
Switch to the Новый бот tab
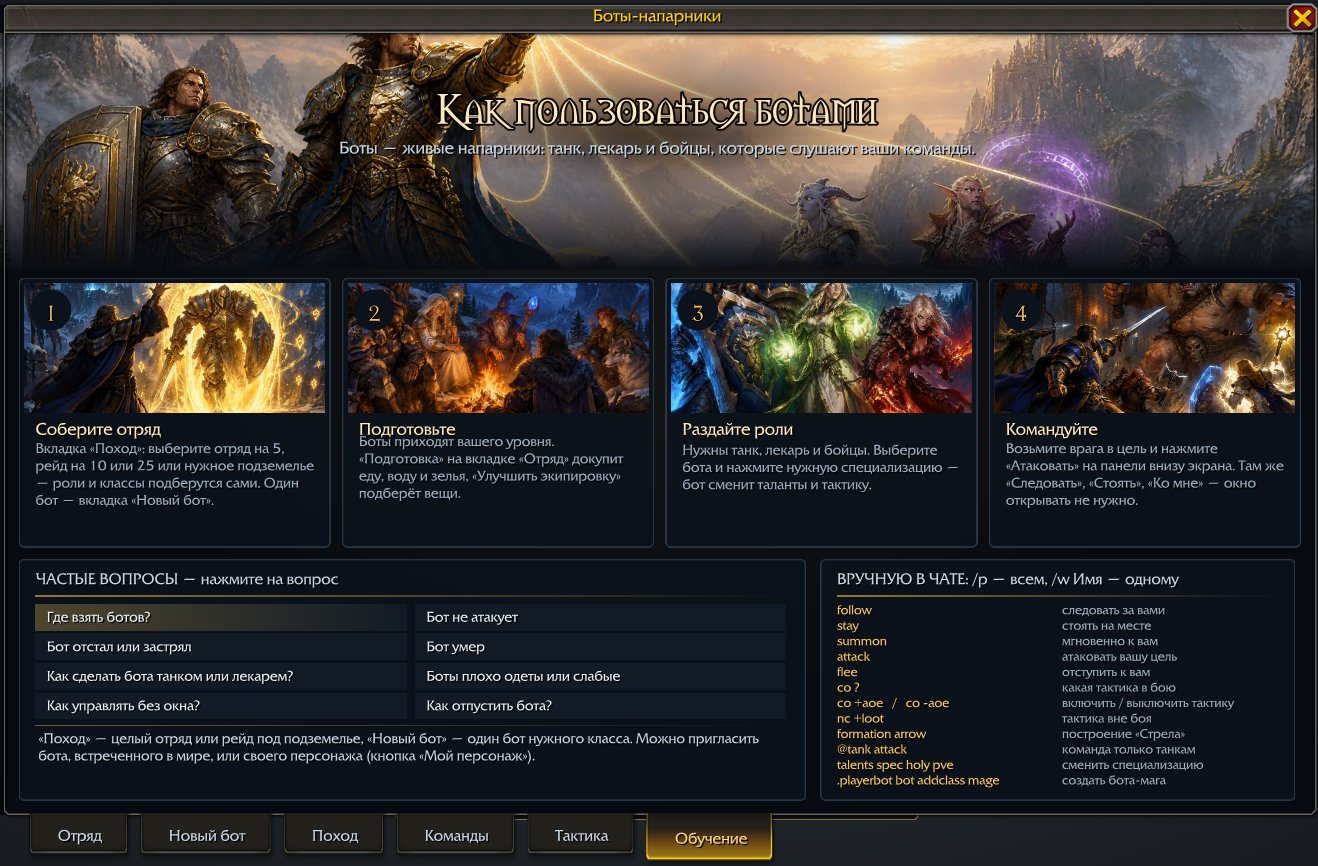coord(207,835)
